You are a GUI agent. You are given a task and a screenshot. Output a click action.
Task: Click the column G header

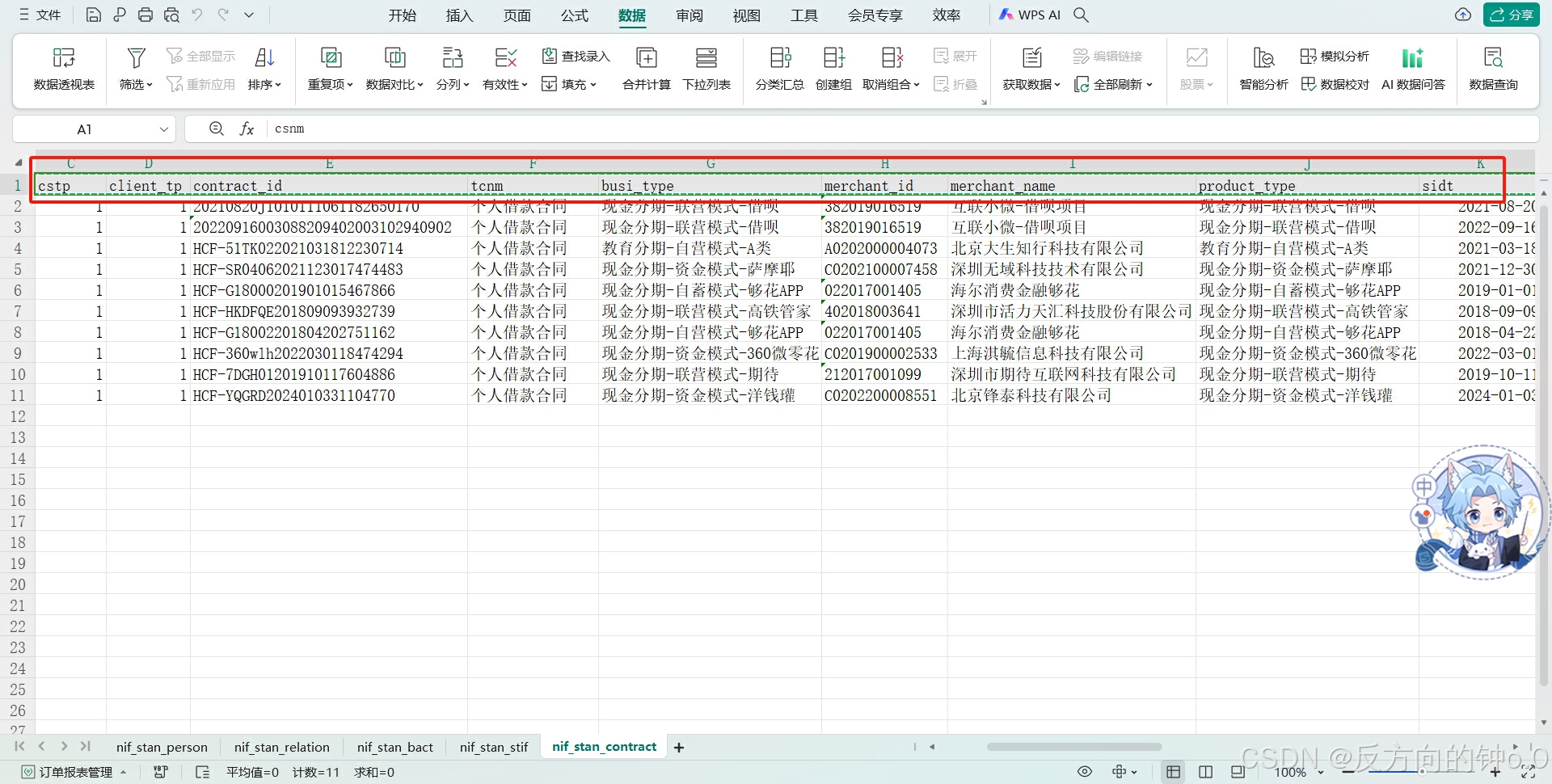pos(710,164)
